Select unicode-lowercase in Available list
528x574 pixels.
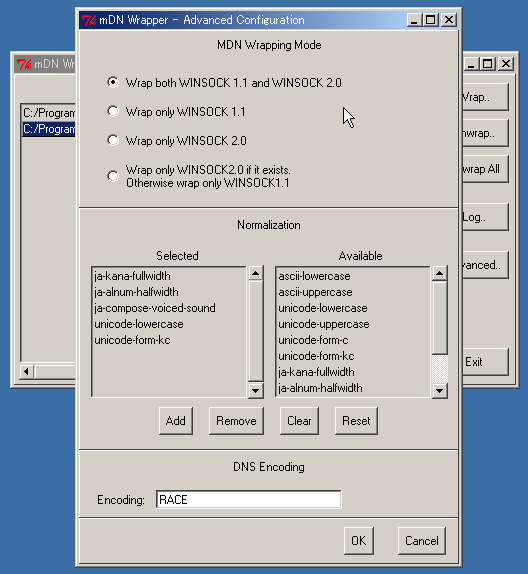click(323, 308)
